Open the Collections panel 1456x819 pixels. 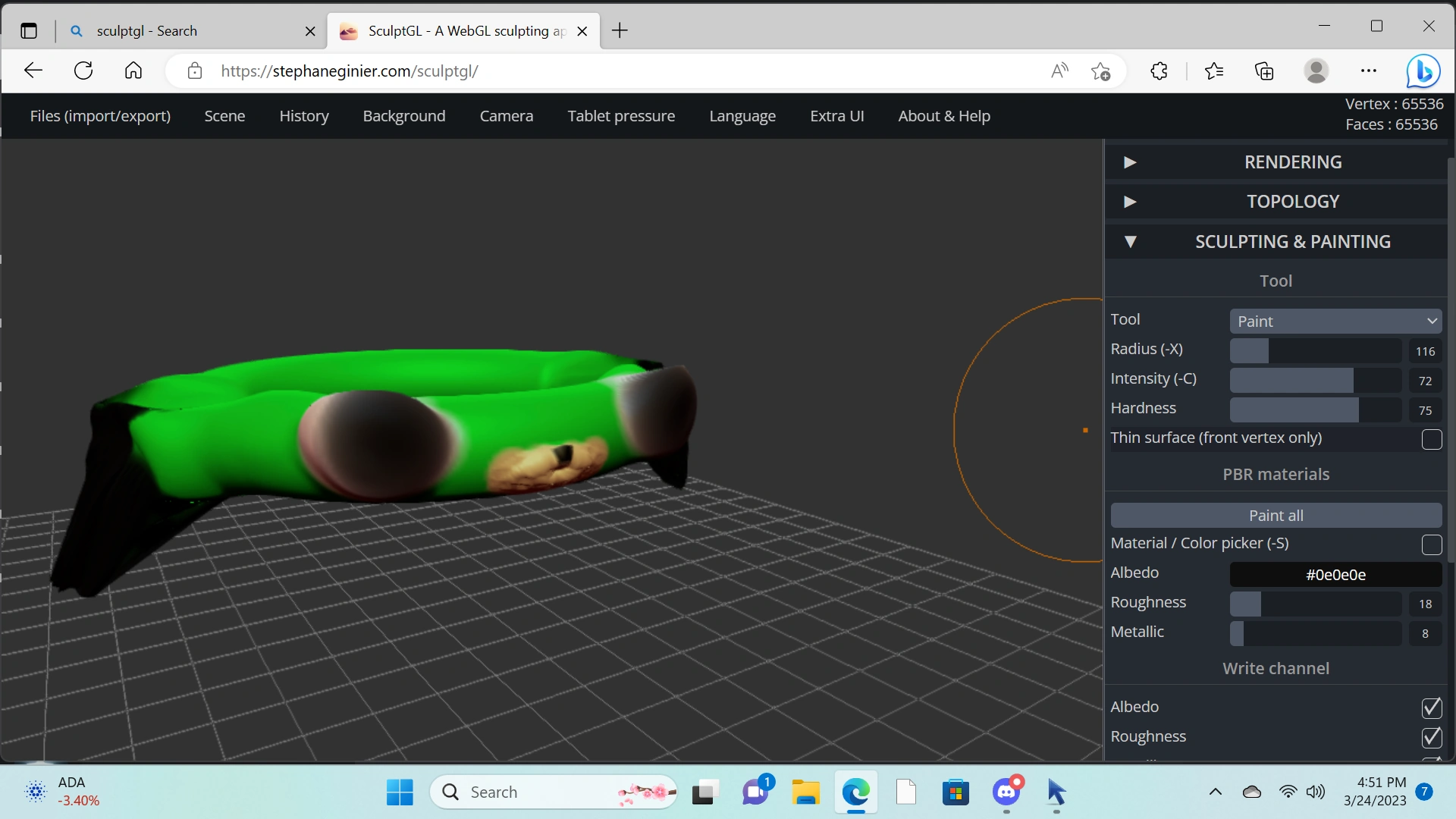(1264, 71)
